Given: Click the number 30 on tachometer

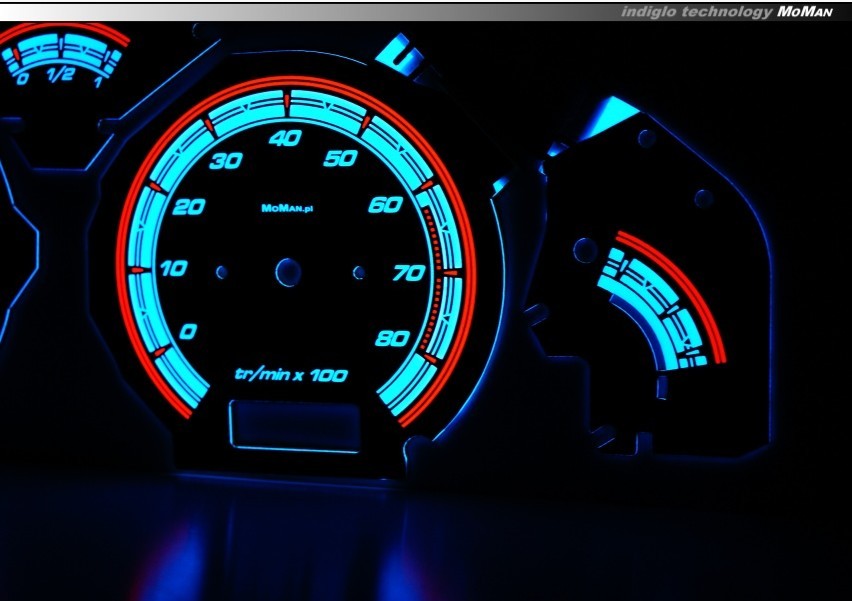Looking at the screenshot, I should coord(225,161).
